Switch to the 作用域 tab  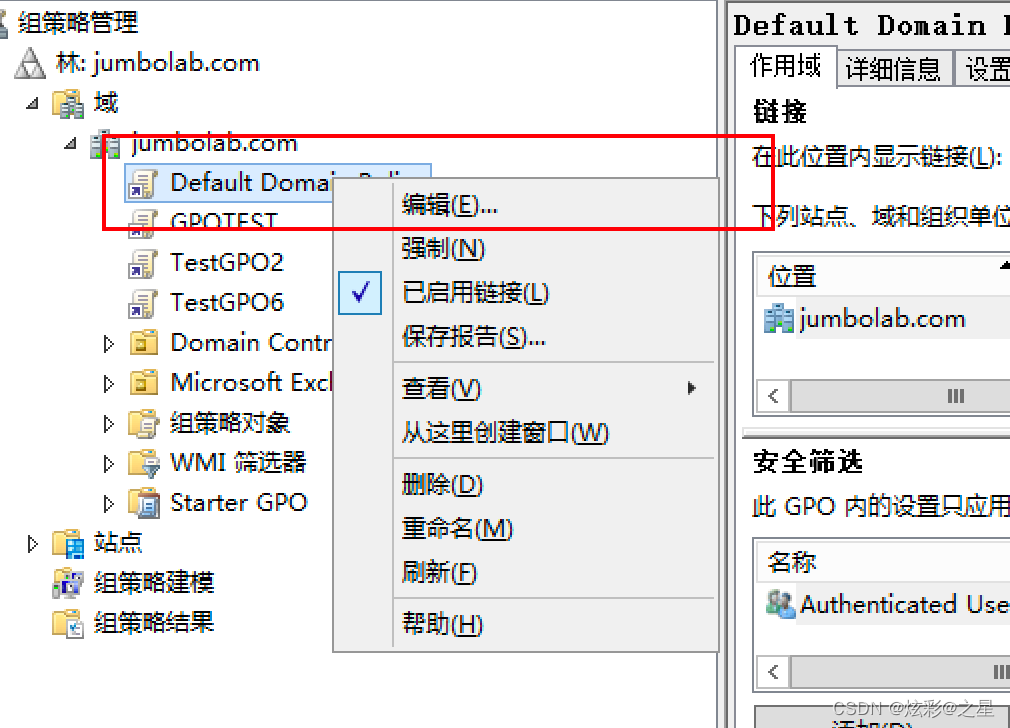[x=786, y=66]
